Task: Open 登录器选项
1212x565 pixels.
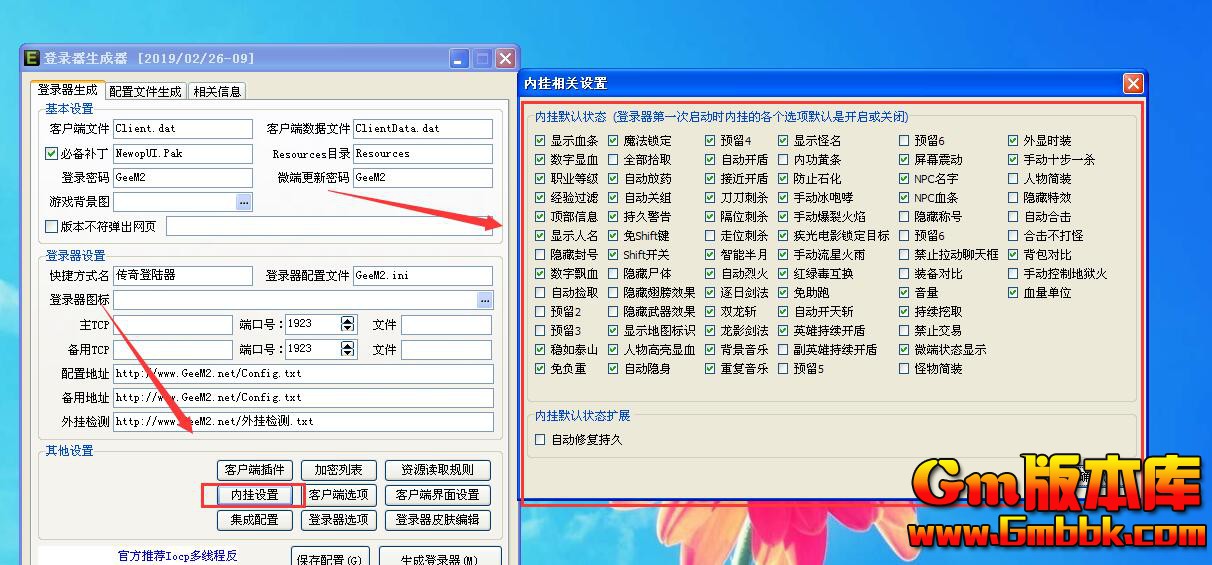Action: (x=338, y=520)
